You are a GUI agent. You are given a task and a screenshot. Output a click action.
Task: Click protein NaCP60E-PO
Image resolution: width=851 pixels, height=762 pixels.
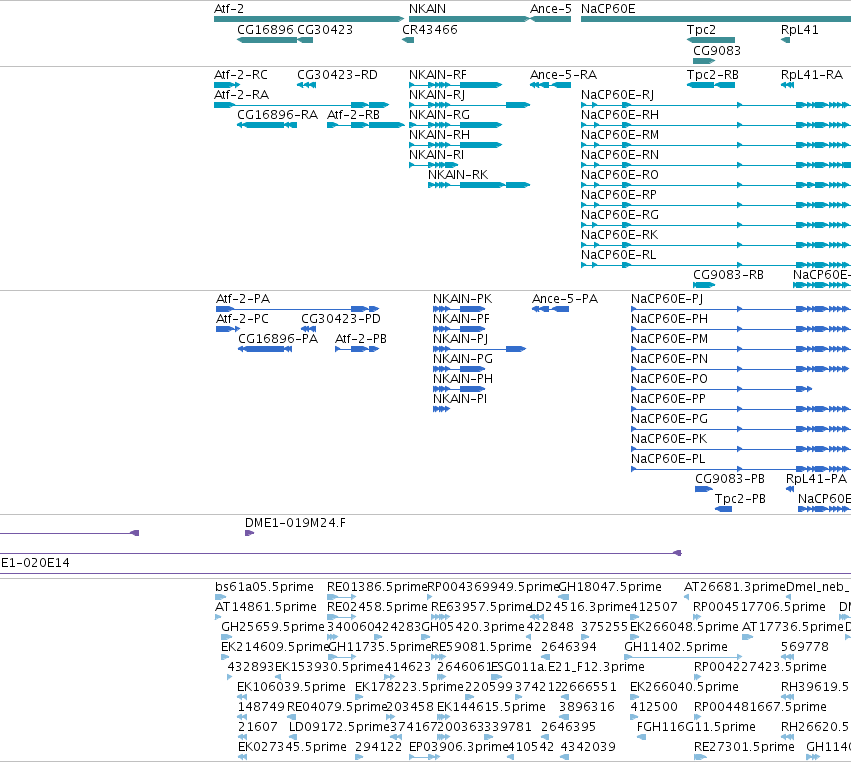721,389
